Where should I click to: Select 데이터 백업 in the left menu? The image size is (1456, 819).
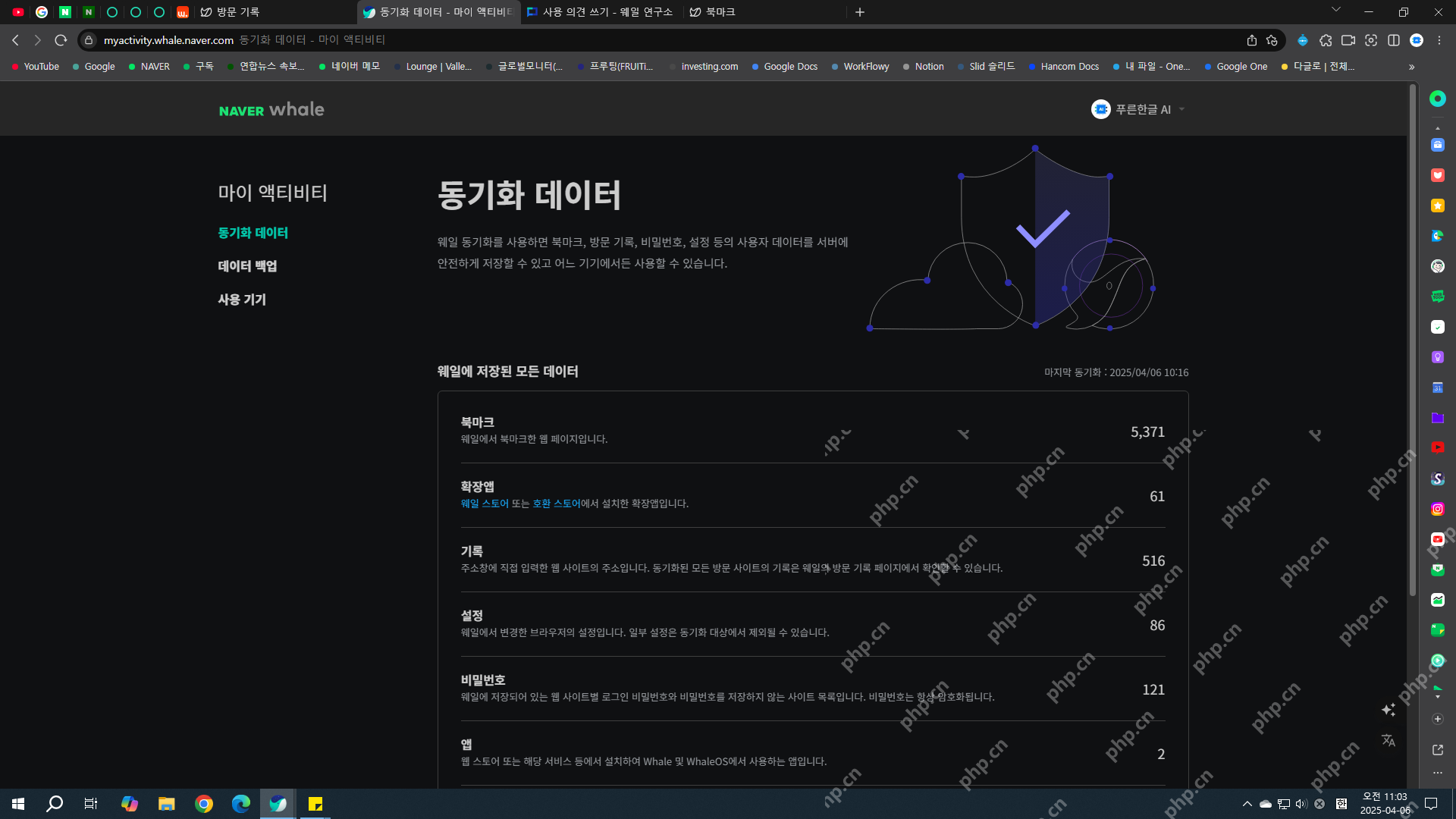point(247,266)
